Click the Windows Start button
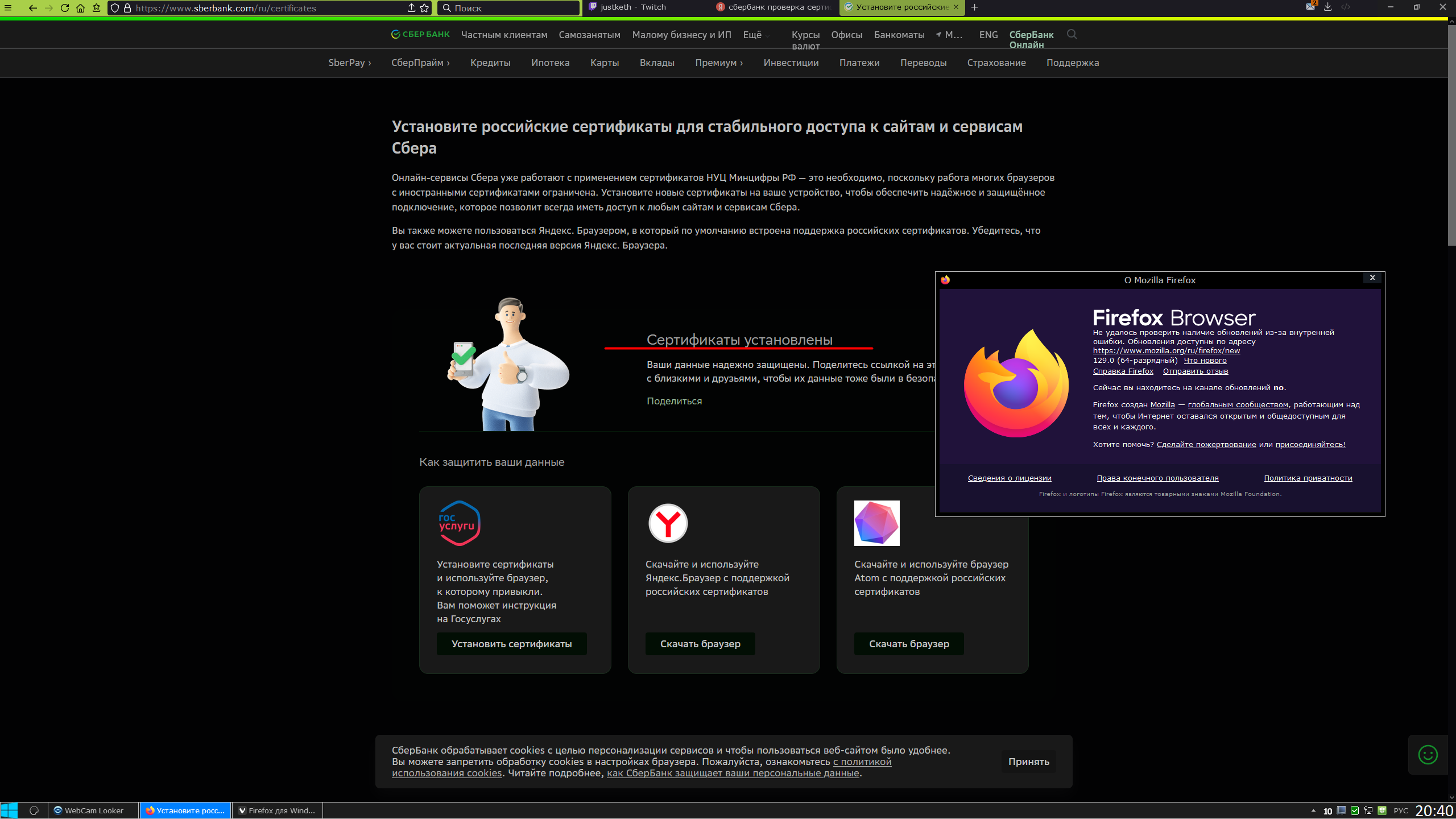The image size is (1456, 819). pos(9,810)
